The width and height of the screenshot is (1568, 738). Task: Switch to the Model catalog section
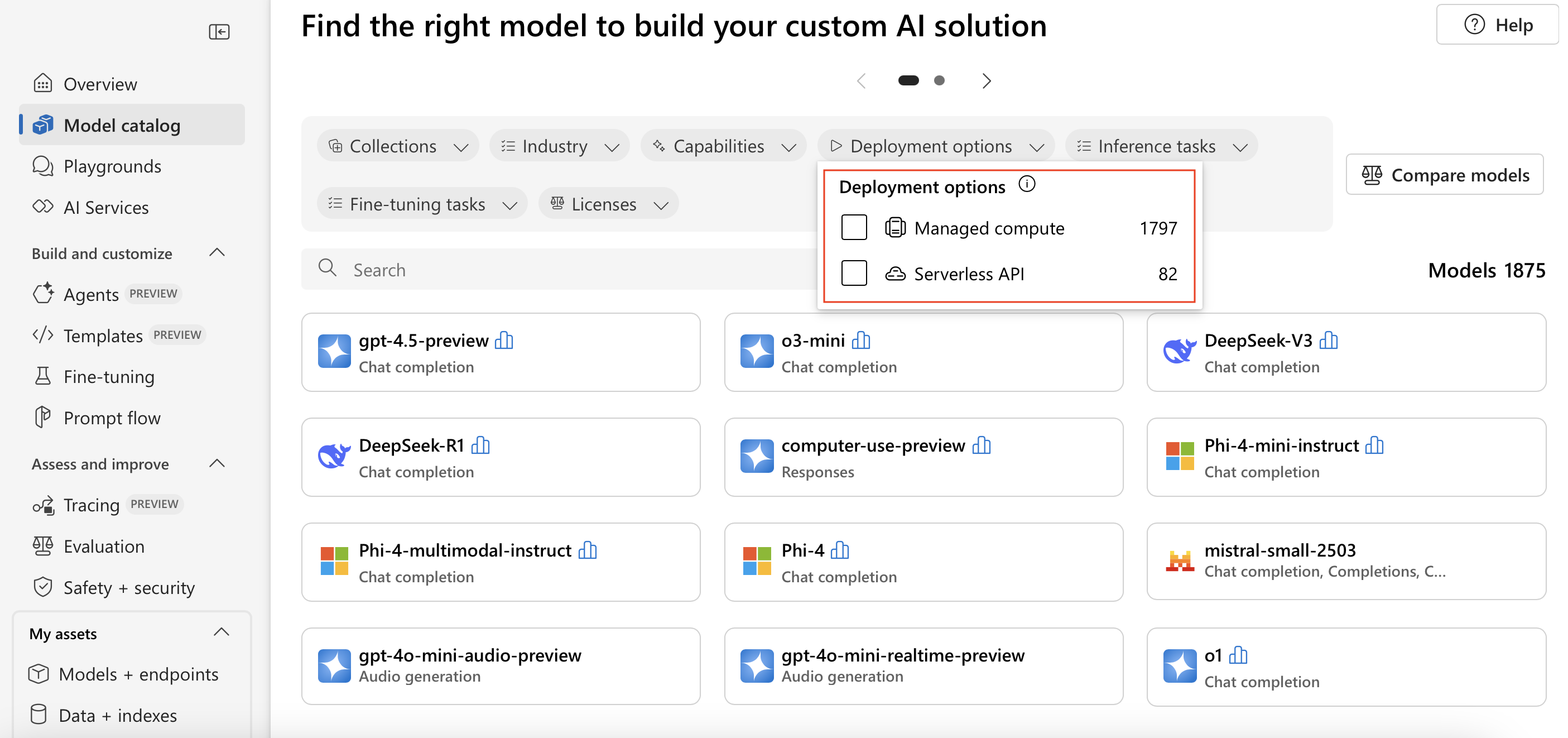(x=122, y=125)
